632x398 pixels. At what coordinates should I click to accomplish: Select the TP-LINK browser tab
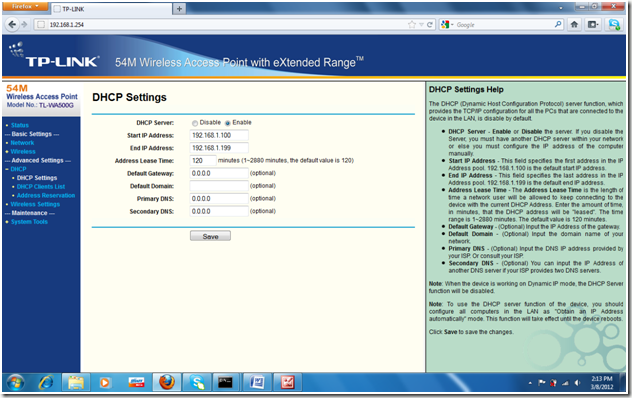click(112, 9)
